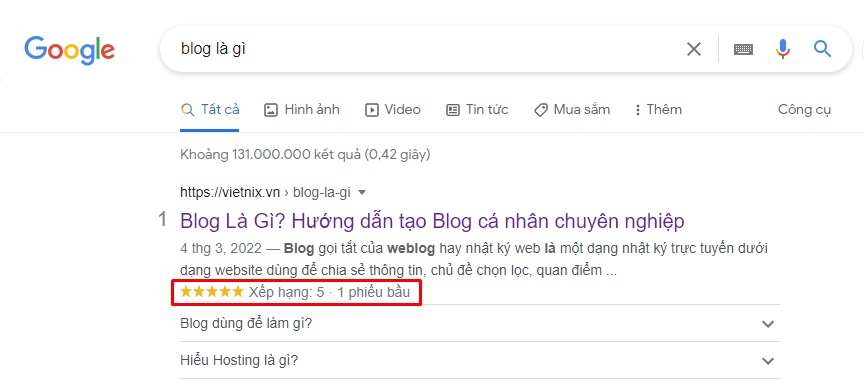Click the '1 phiếu bầu' vote count

[374, 292]
